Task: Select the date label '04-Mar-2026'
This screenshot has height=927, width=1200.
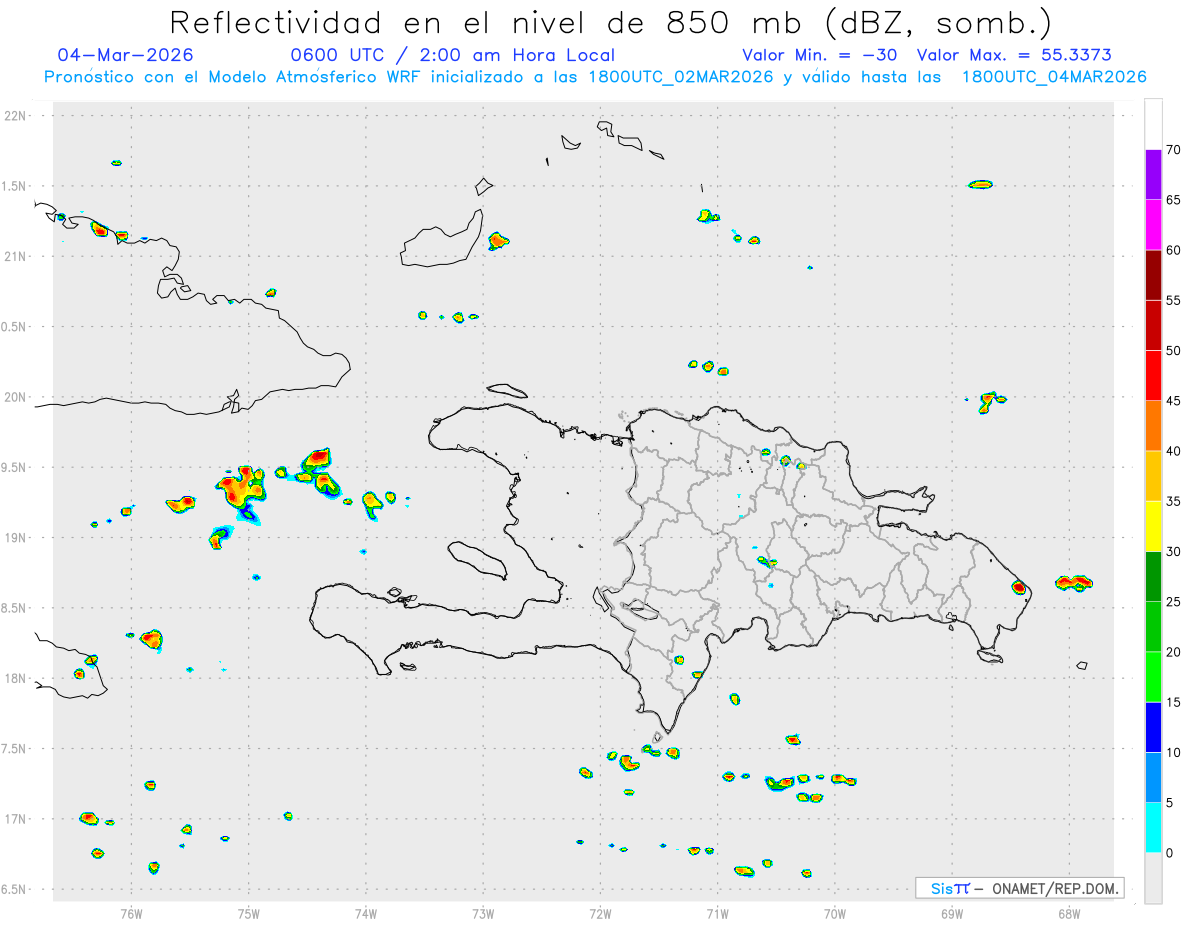Action: [x=126, y=55]
